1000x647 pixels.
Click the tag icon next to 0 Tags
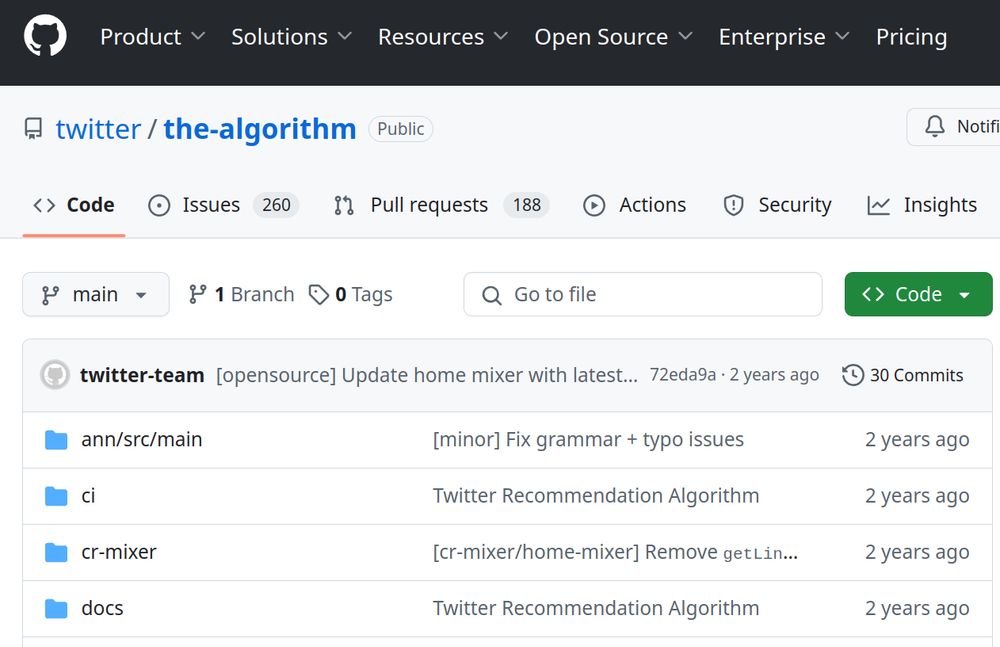(318, 294)
